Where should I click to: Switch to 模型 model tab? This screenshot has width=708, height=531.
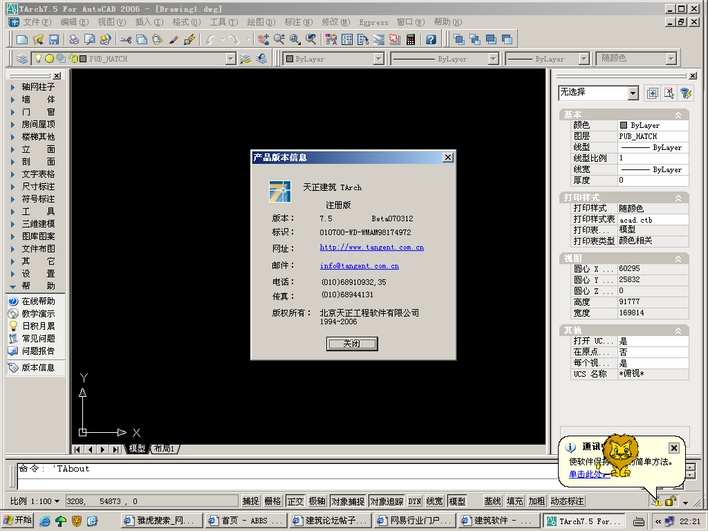pyautogui.click(x=137, y=449)
